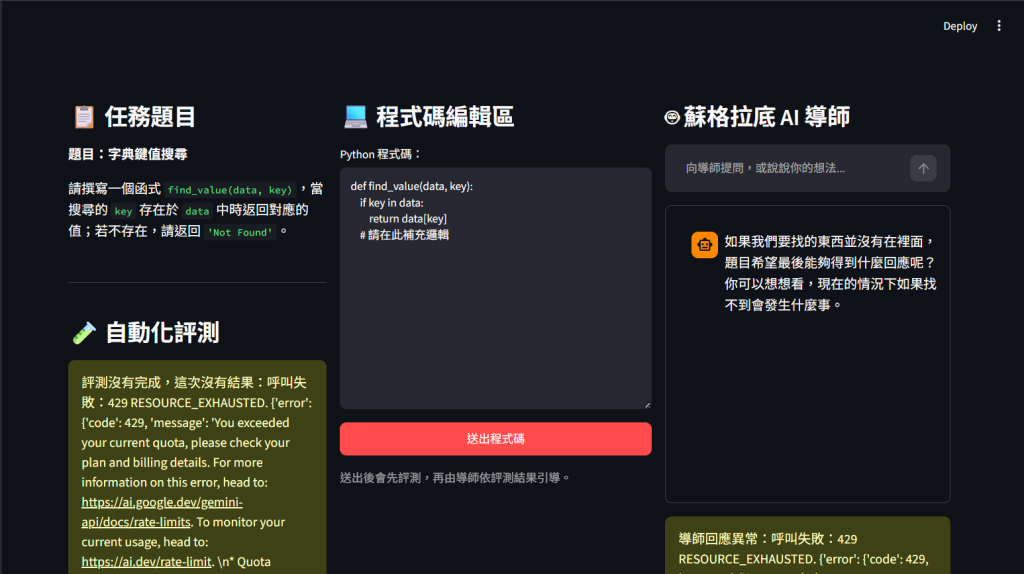1024x574 pixels.
Task: Click the 導師回應異常 error notice
Action: (807, 546)
